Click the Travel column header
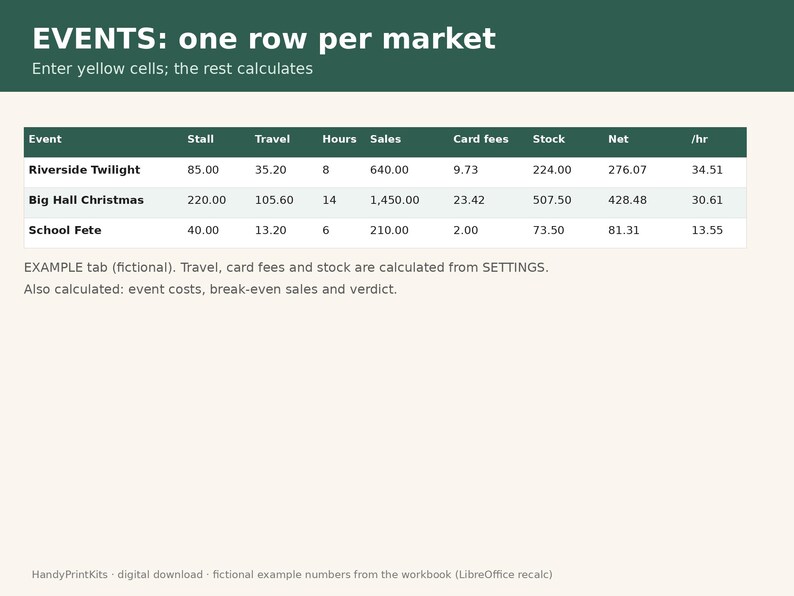This screenshot has width=794, height=596. tap(272, 139)
